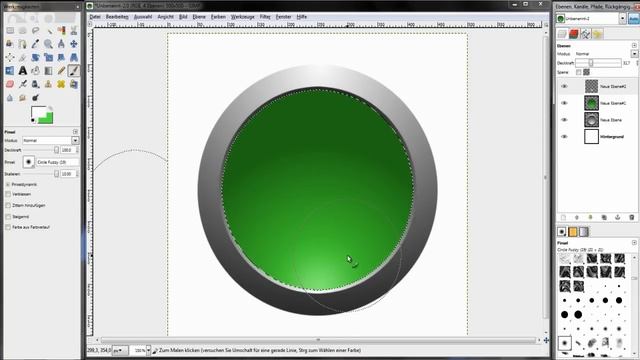
Task: Open the brushes panel tab menu
Action: [x=634, y=243]
